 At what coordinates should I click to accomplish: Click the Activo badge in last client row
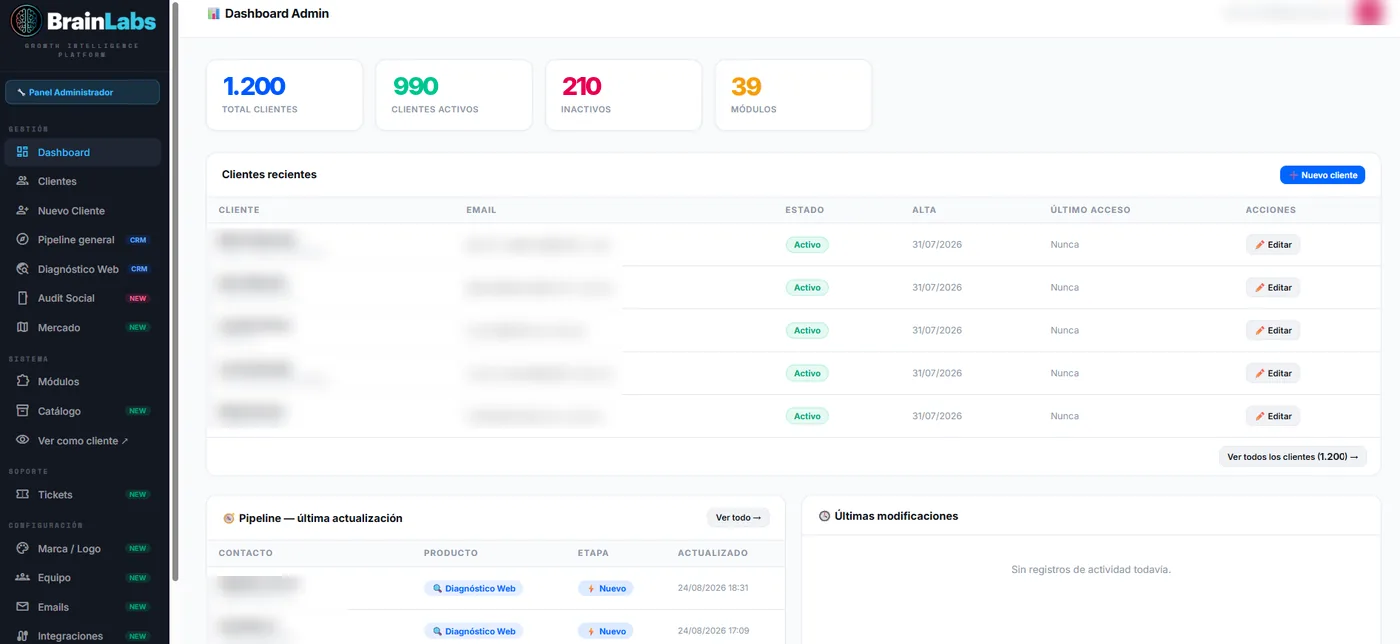pos(807,416)
